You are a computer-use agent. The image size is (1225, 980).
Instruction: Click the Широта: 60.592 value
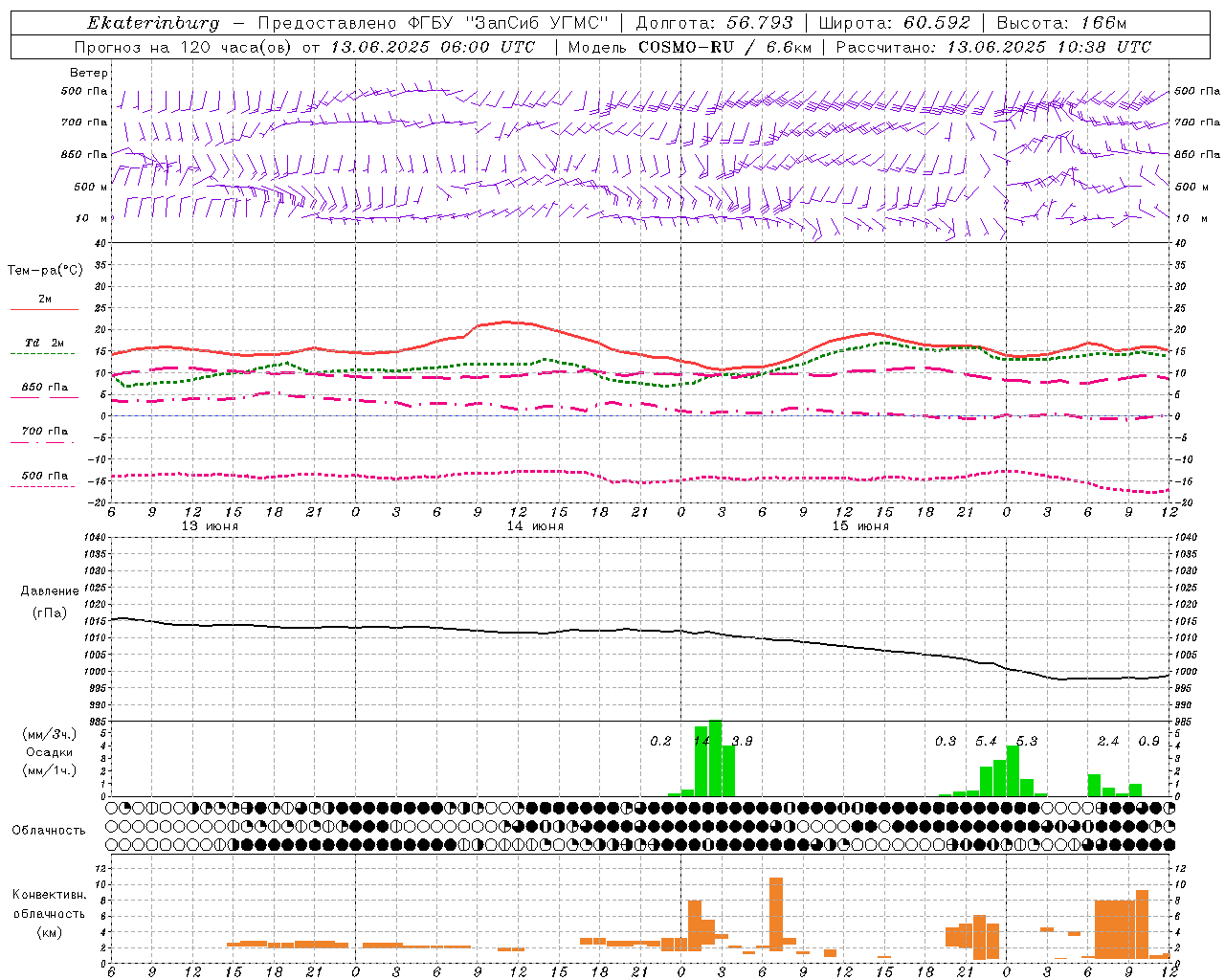pyautogui.click(x=894, y=23)
